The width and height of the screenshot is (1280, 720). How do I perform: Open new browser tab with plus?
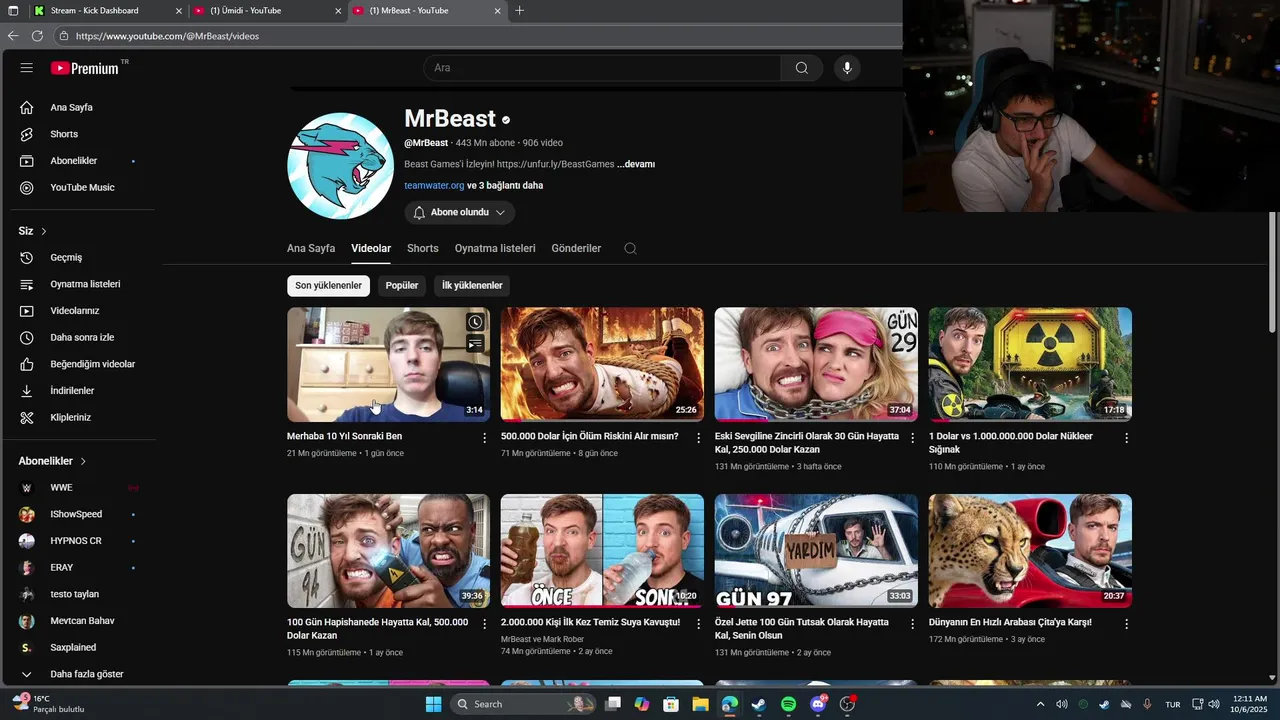[x=519, y=11]
